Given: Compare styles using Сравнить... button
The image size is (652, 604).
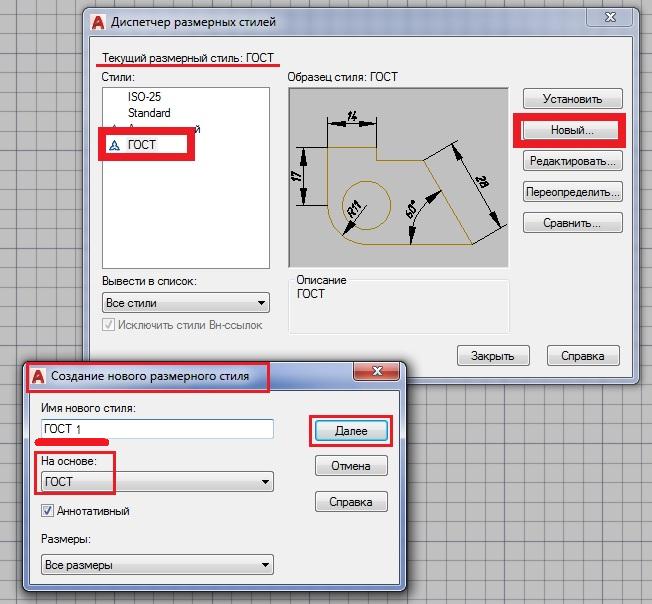Looking at the screenshot, I should click(x=572, y=223).
